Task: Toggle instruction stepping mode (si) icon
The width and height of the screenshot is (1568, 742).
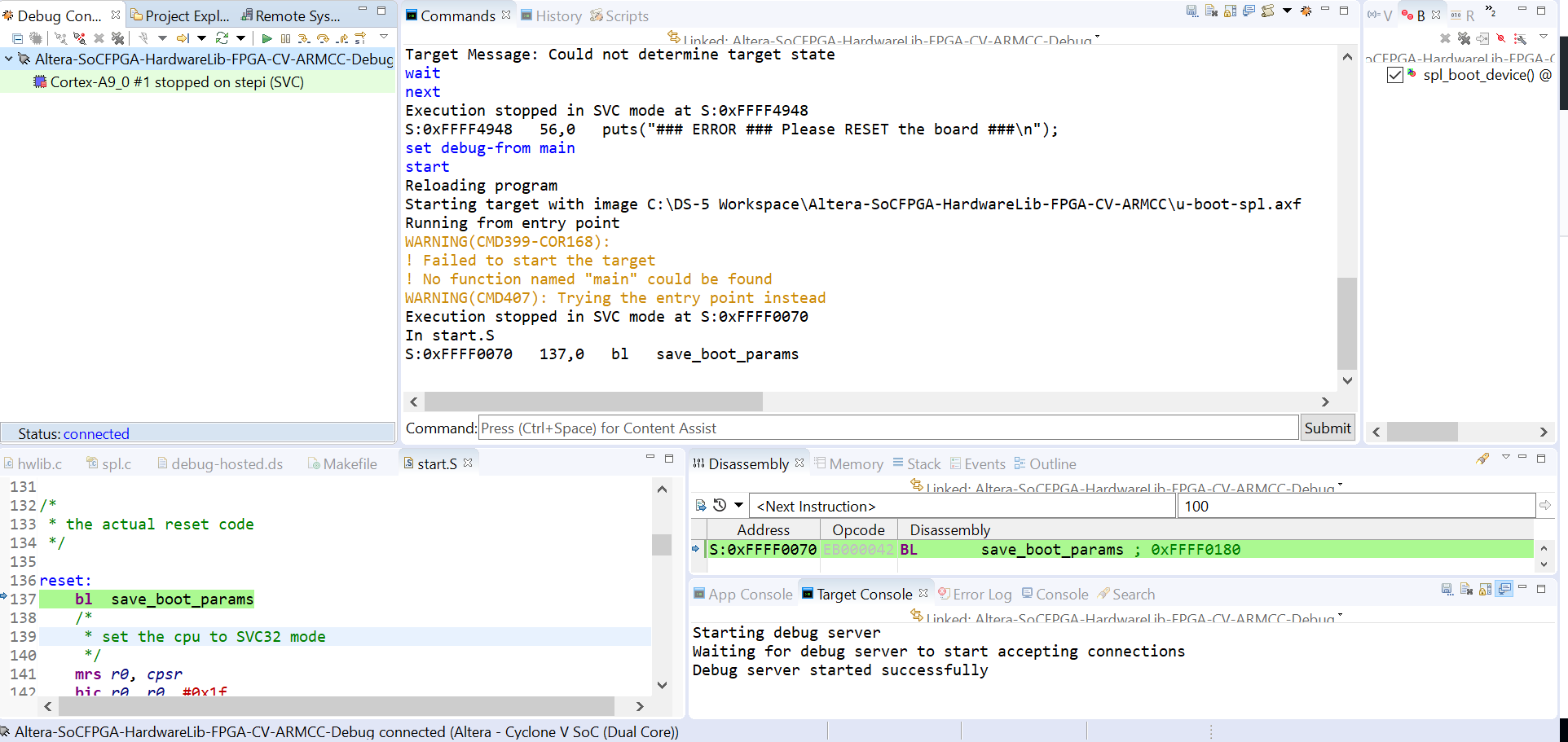Action: 360,38
